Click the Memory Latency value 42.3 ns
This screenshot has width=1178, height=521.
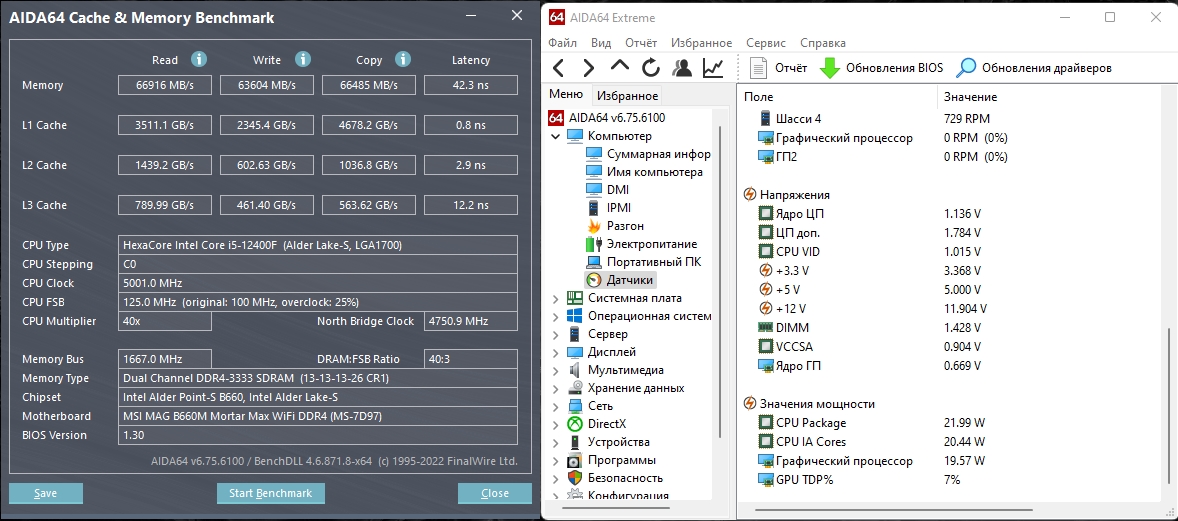[470, 86]
